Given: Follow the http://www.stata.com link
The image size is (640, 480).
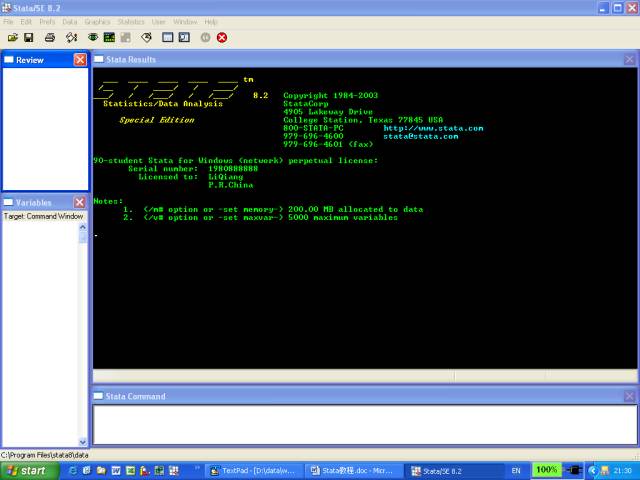Looking at the screenshot, I should tap(433, 128).
